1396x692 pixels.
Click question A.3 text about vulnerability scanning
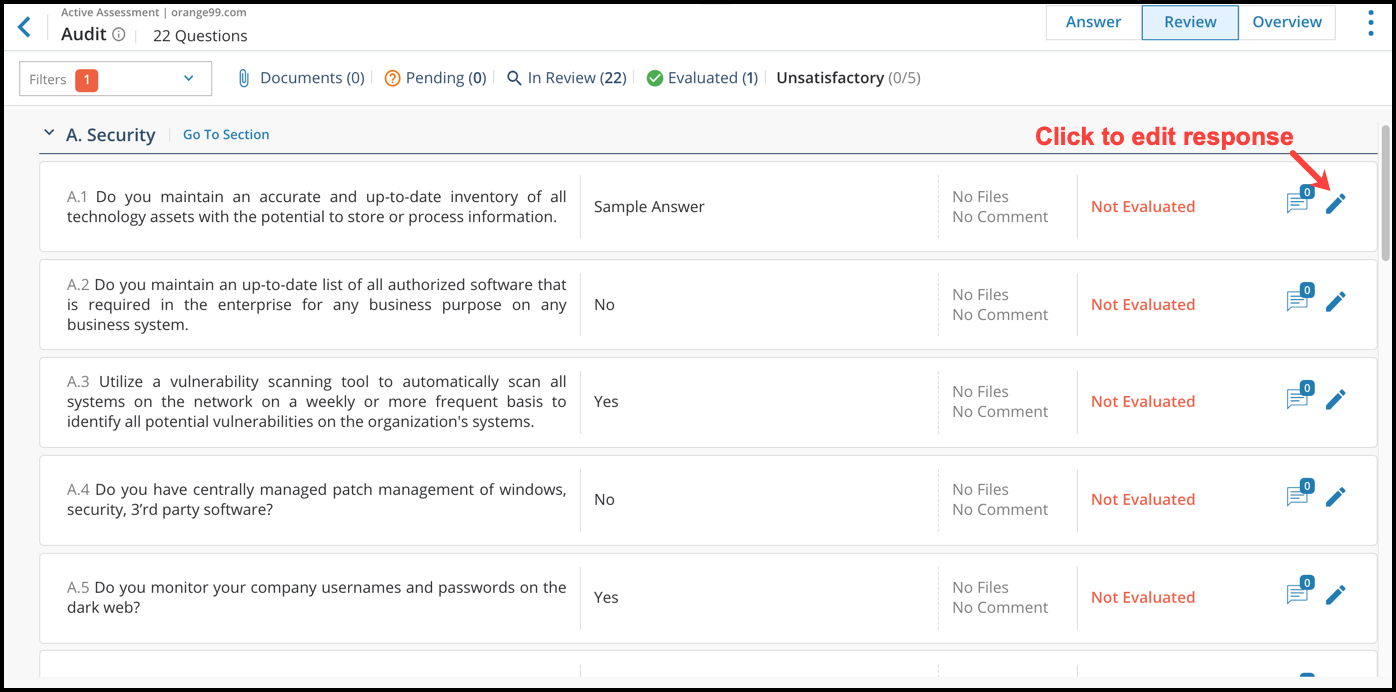[x=317, y=402]
